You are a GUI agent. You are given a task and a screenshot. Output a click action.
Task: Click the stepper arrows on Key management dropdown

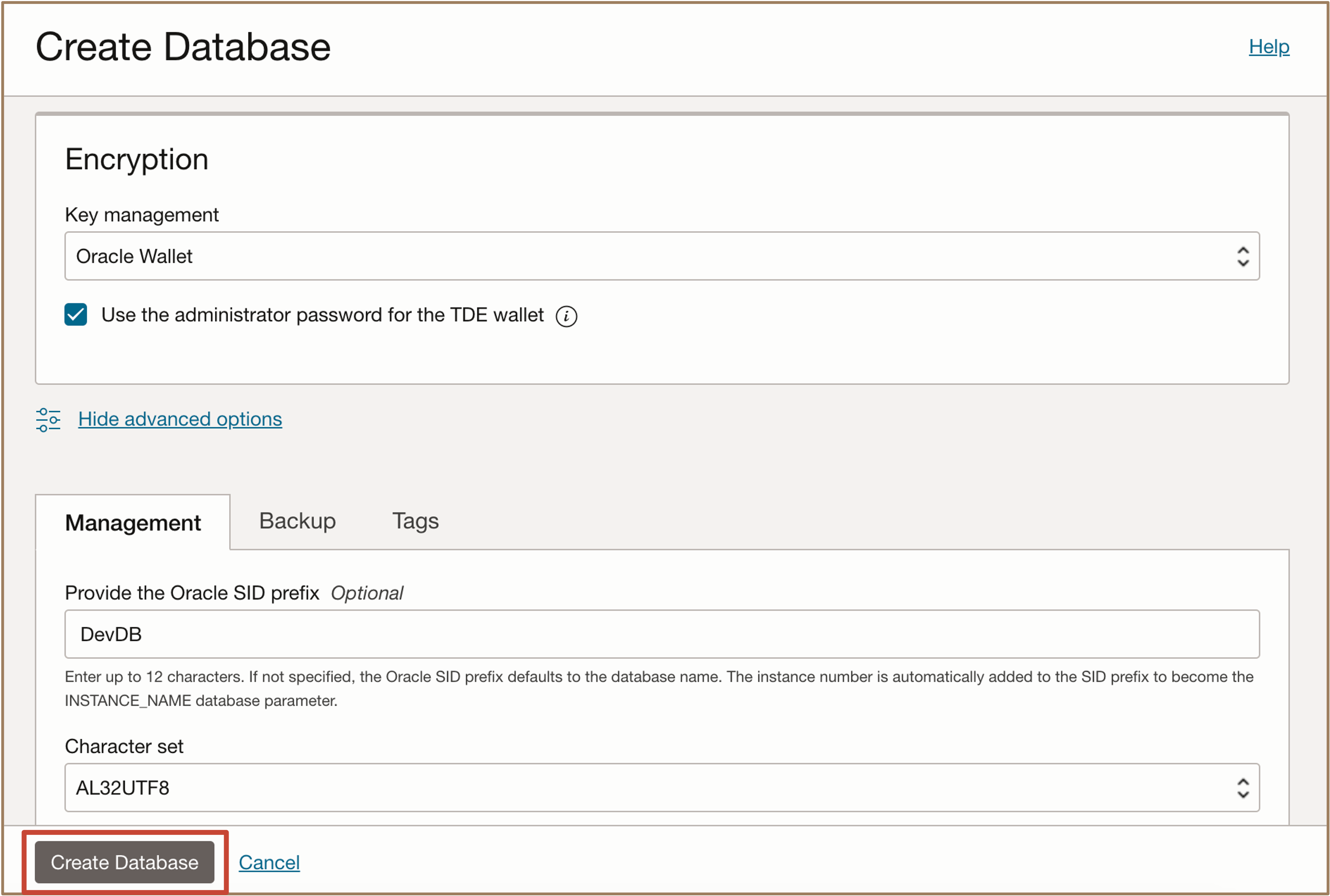coord(1243,257)
